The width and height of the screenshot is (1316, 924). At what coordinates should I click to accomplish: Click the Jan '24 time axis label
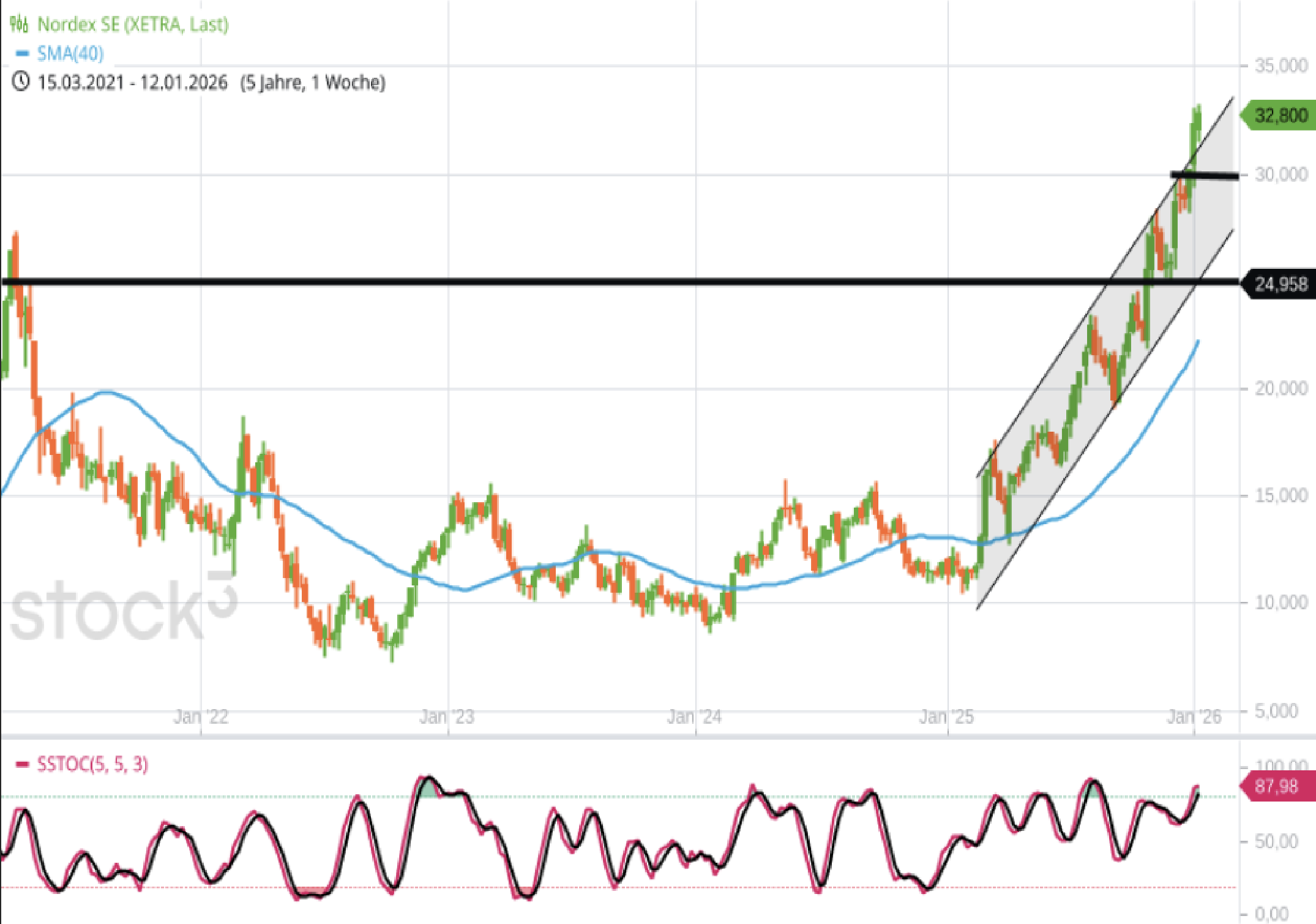(x=694, y=716)
